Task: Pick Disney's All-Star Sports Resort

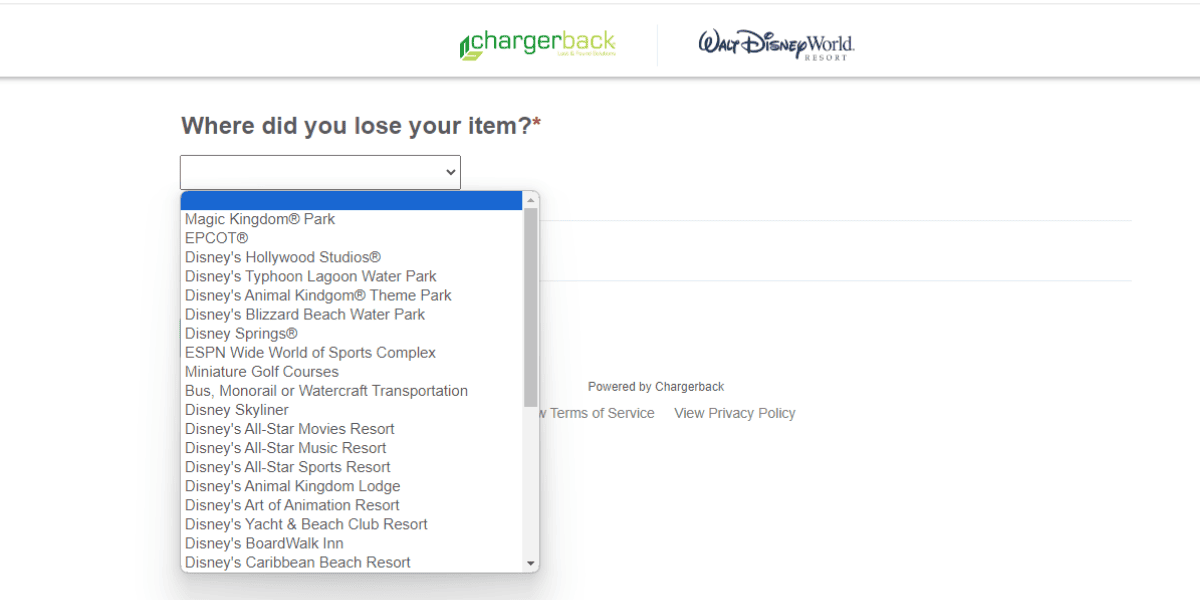Action: pyautogui.click(x=352, y=467)
